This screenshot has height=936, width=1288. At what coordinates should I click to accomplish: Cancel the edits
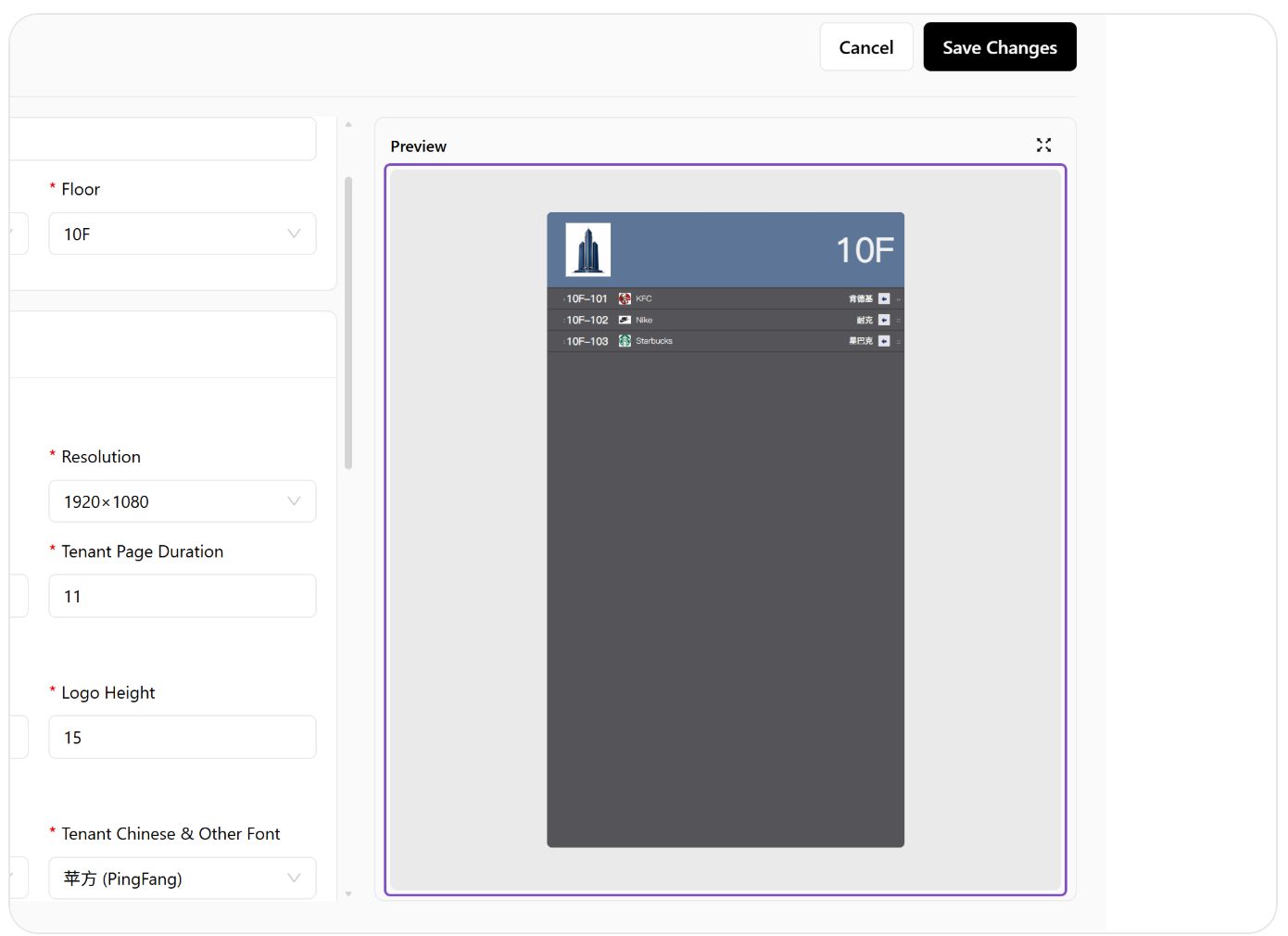point(866,47)
